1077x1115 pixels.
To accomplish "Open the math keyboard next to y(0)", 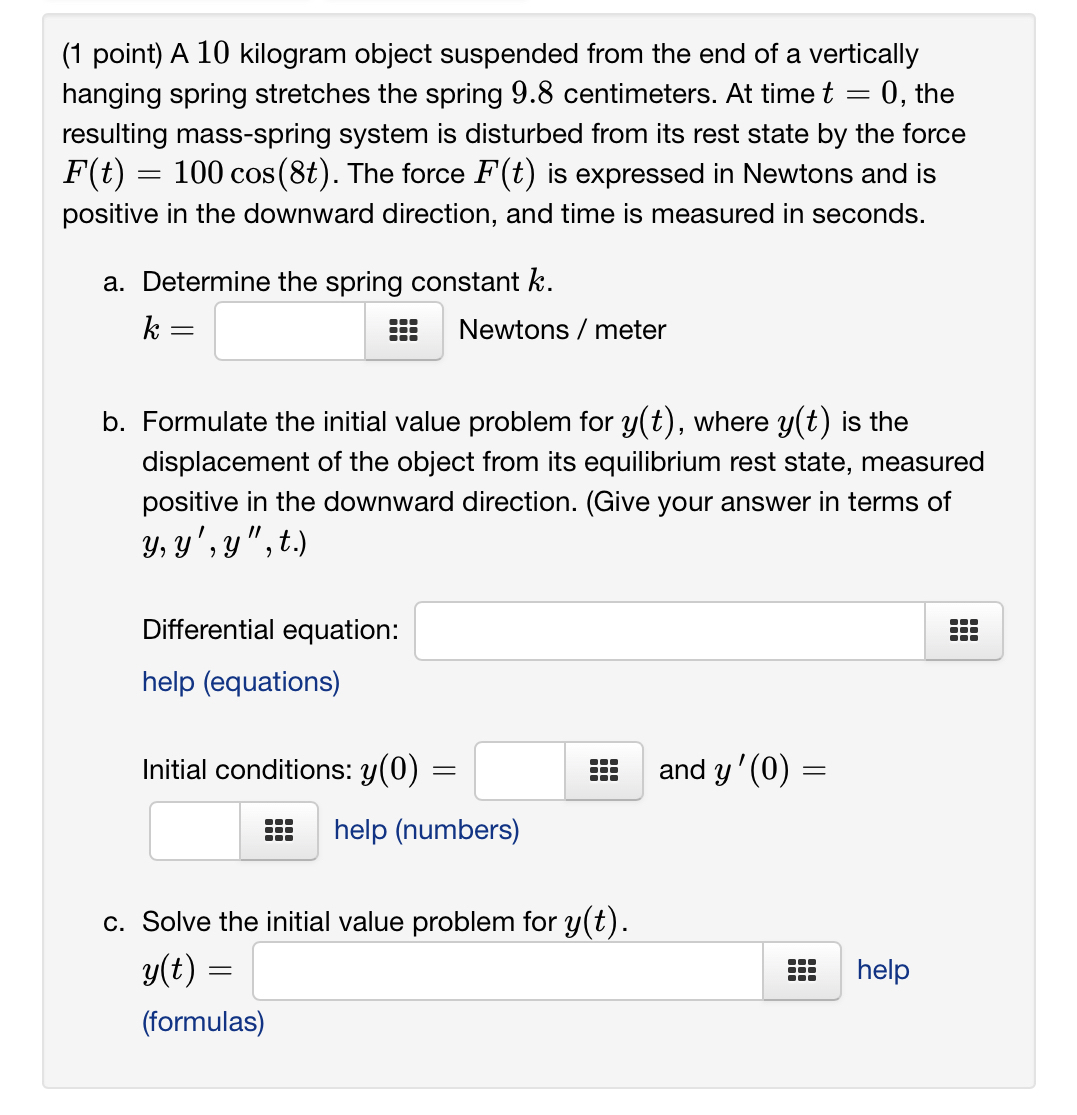I will pos(603,770).
